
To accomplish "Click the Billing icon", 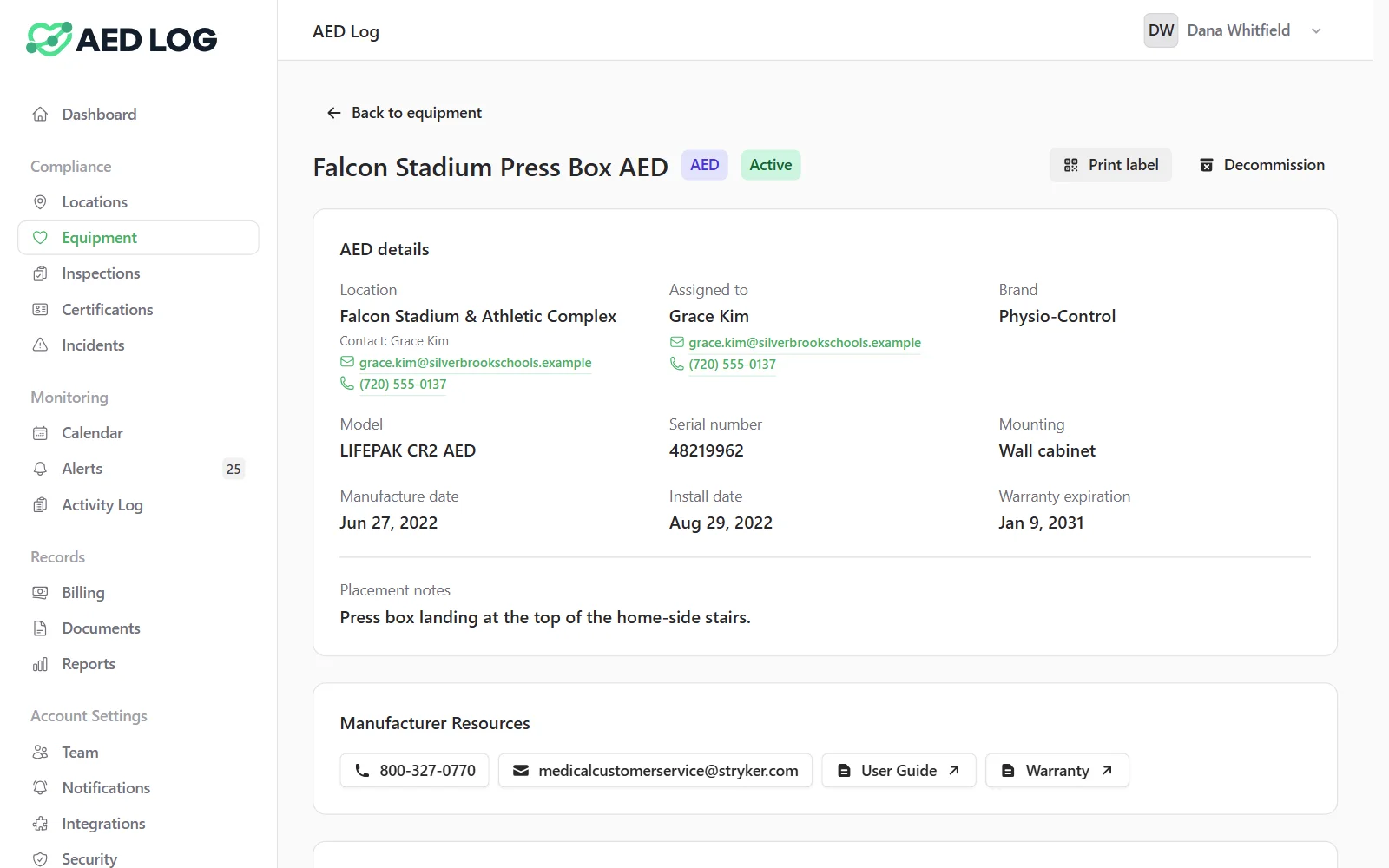I will tap(40, 593).
